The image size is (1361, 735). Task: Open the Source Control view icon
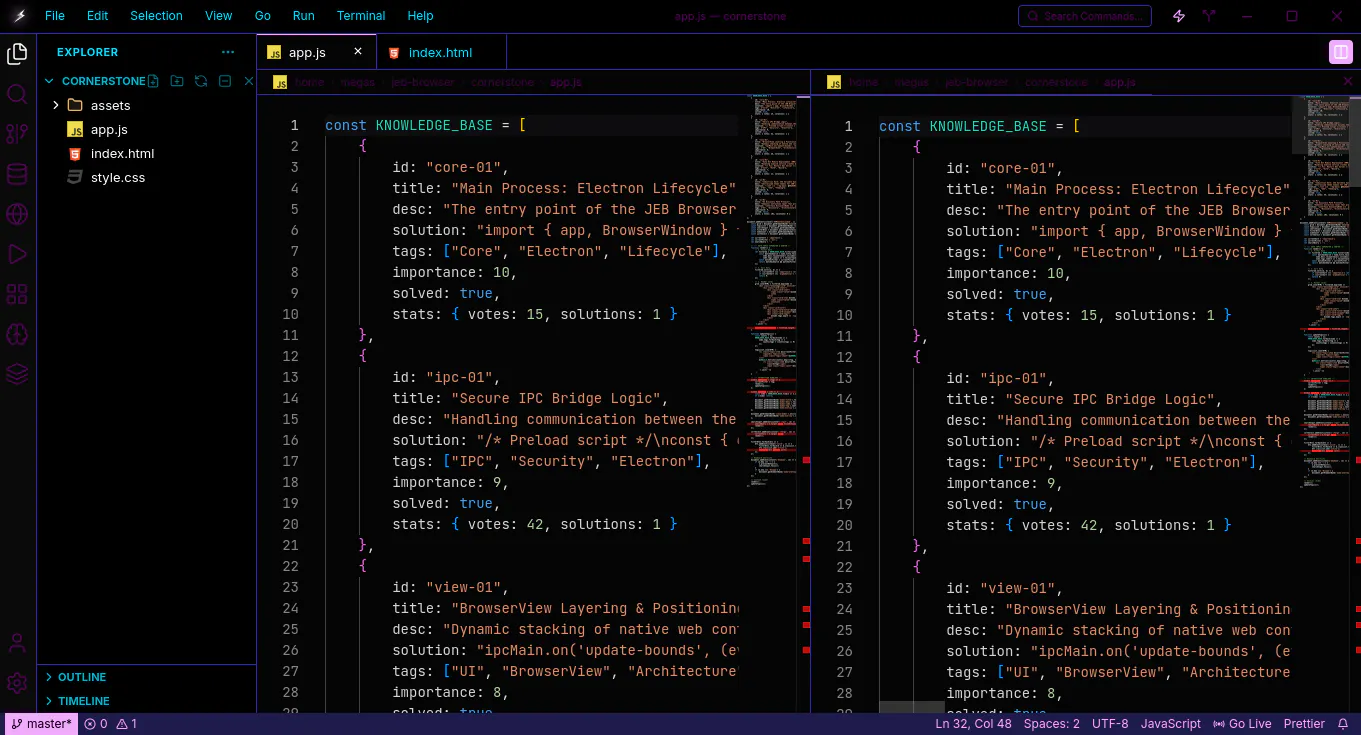(17, 134)
